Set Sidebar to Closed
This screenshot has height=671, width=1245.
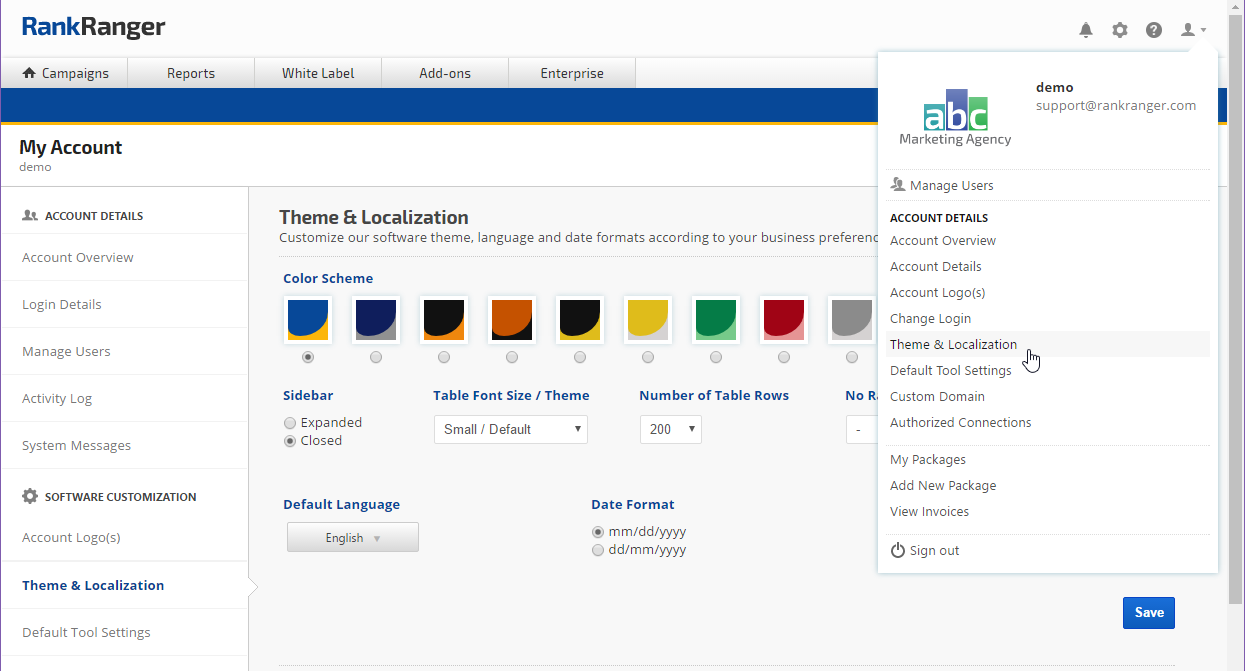point(290,441)
